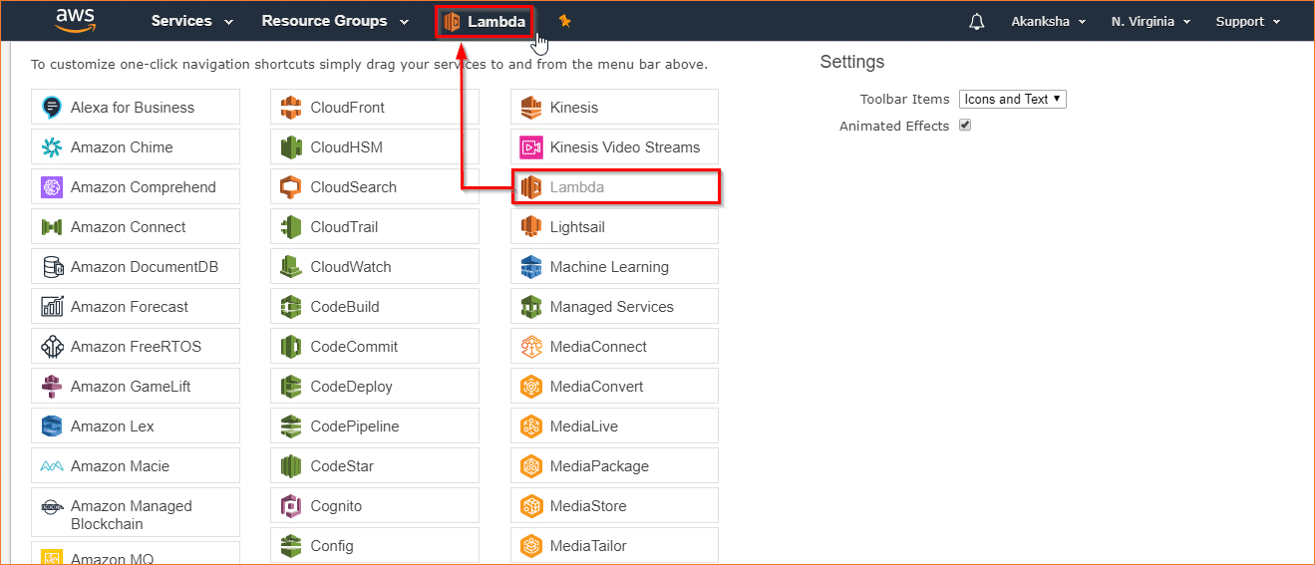
Task: Open the Akanksha account menu
Action: pos(1048,22)
